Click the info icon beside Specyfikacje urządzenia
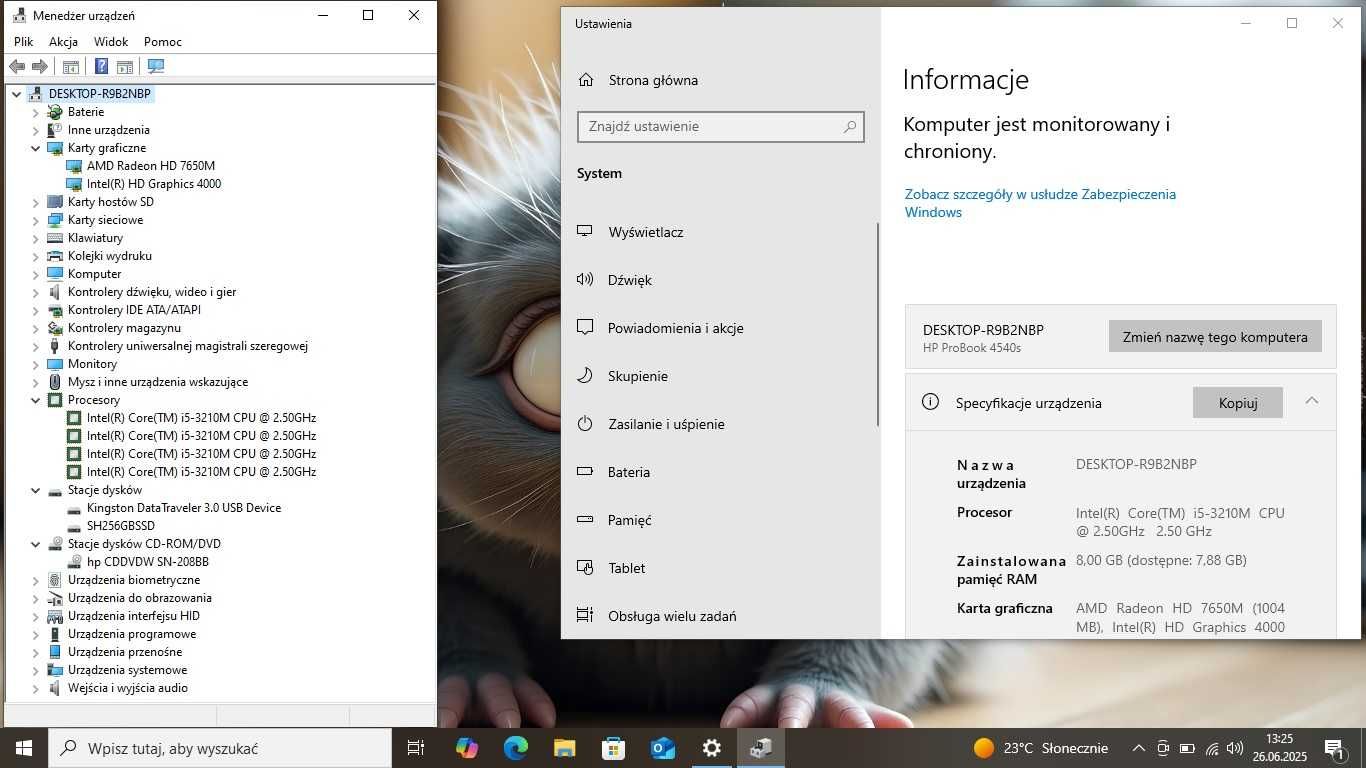Viewport: 1366px width, 768px height. point(930,402)
